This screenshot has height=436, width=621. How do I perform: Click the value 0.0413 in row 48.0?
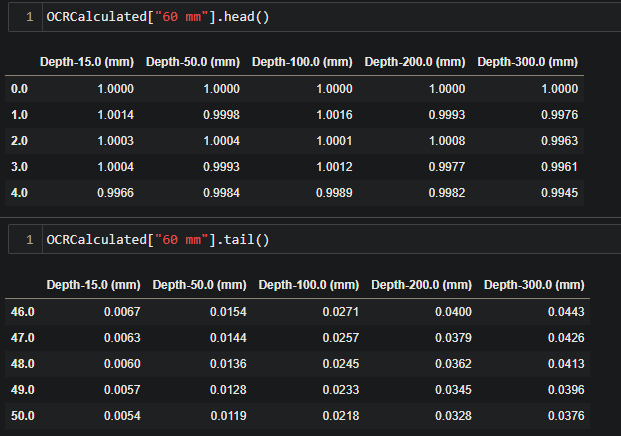[x=566, y=364]
